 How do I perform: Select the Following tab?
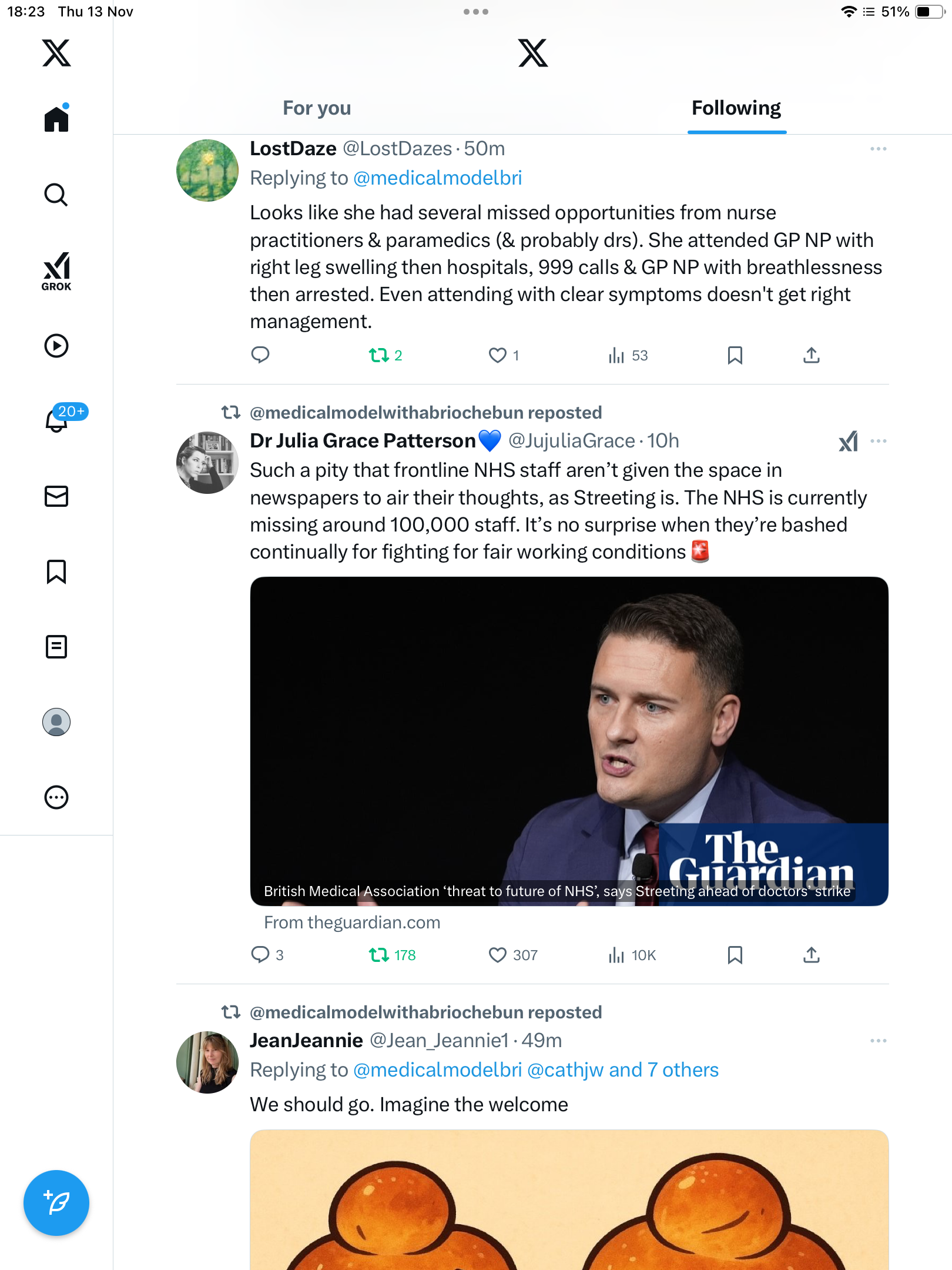click(736, 108)
